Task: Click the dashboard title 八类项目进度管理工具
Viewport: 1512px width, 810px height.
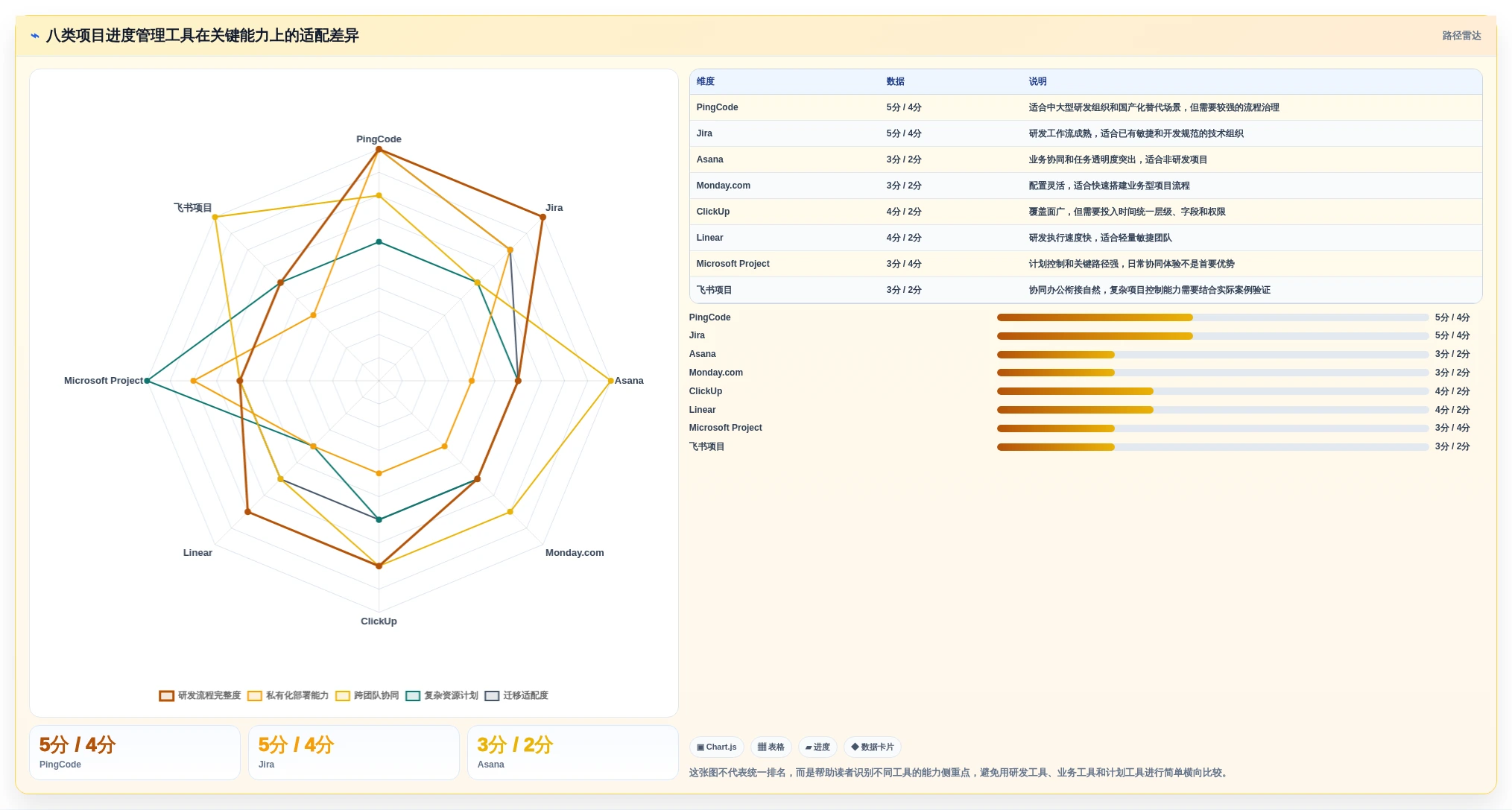Action: pos(203,36)
